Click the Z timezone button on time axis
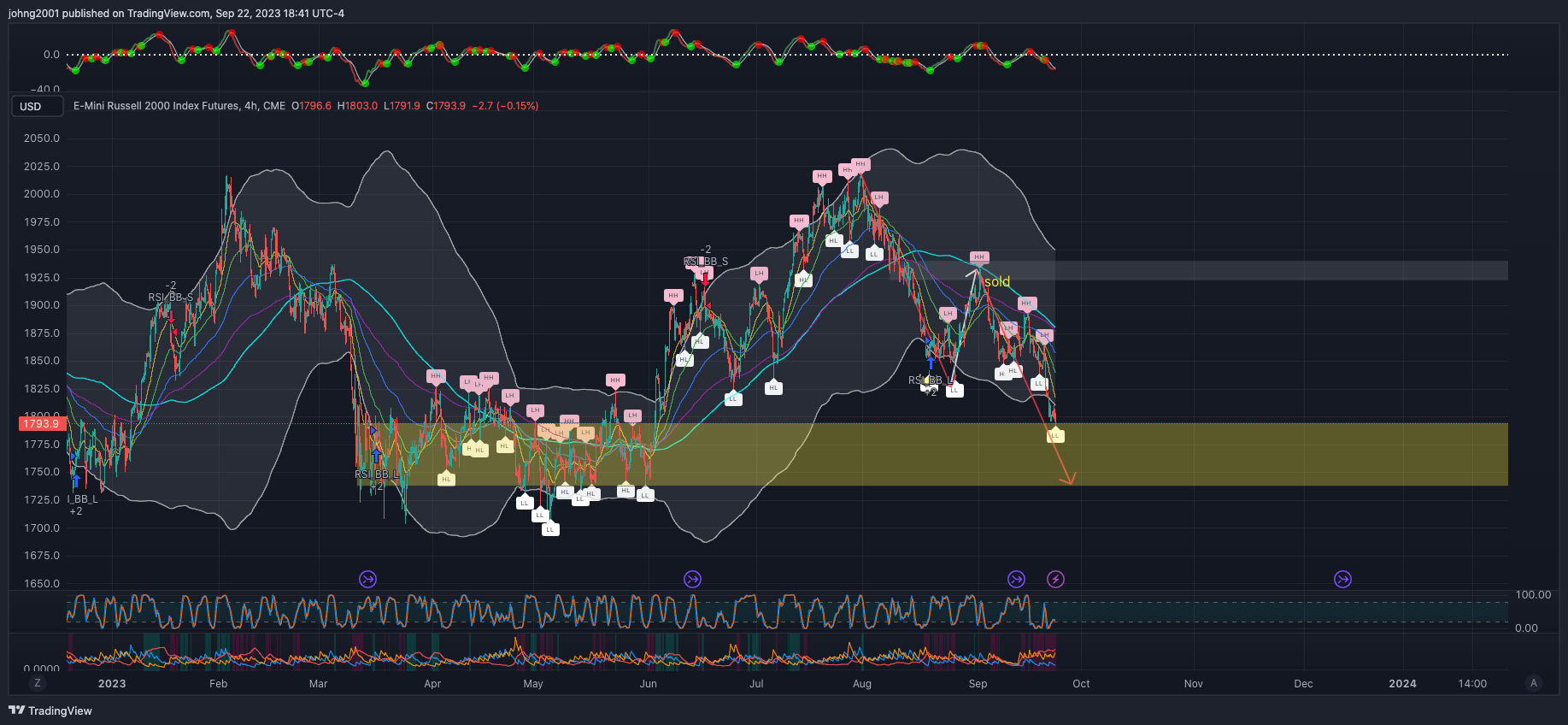The width and height of the screenshot is (1568, 725). click(x=37, y=683)
